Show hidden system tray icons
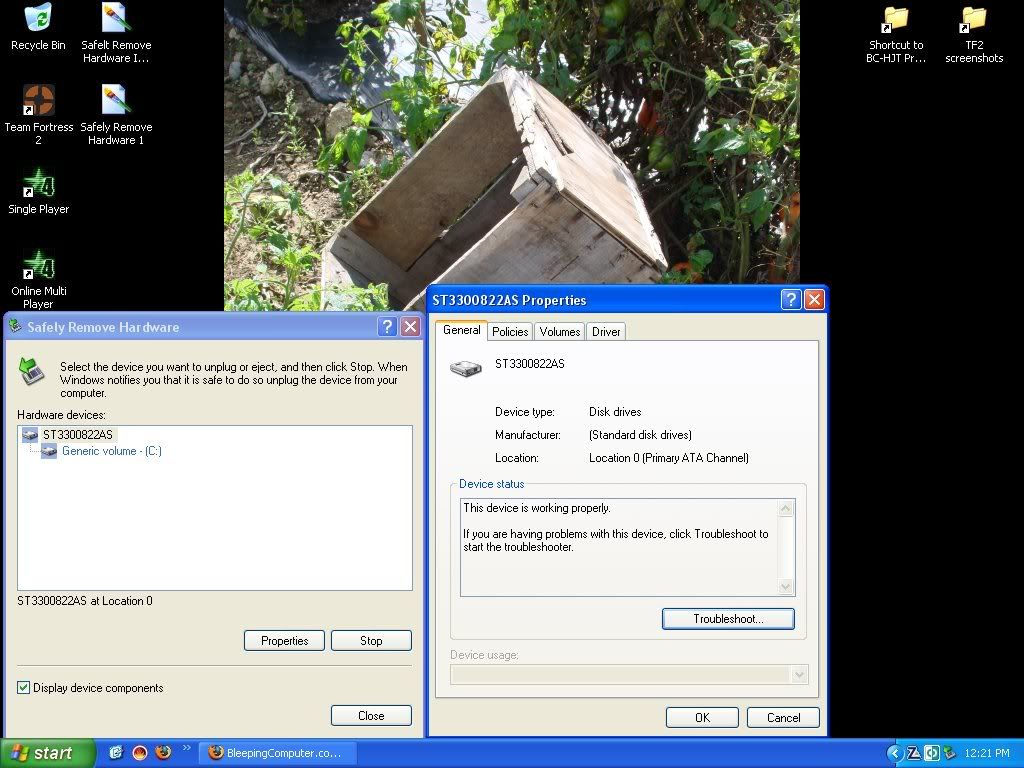The height and width of the screenshot is (768, 1024). (x=894, y=753)
